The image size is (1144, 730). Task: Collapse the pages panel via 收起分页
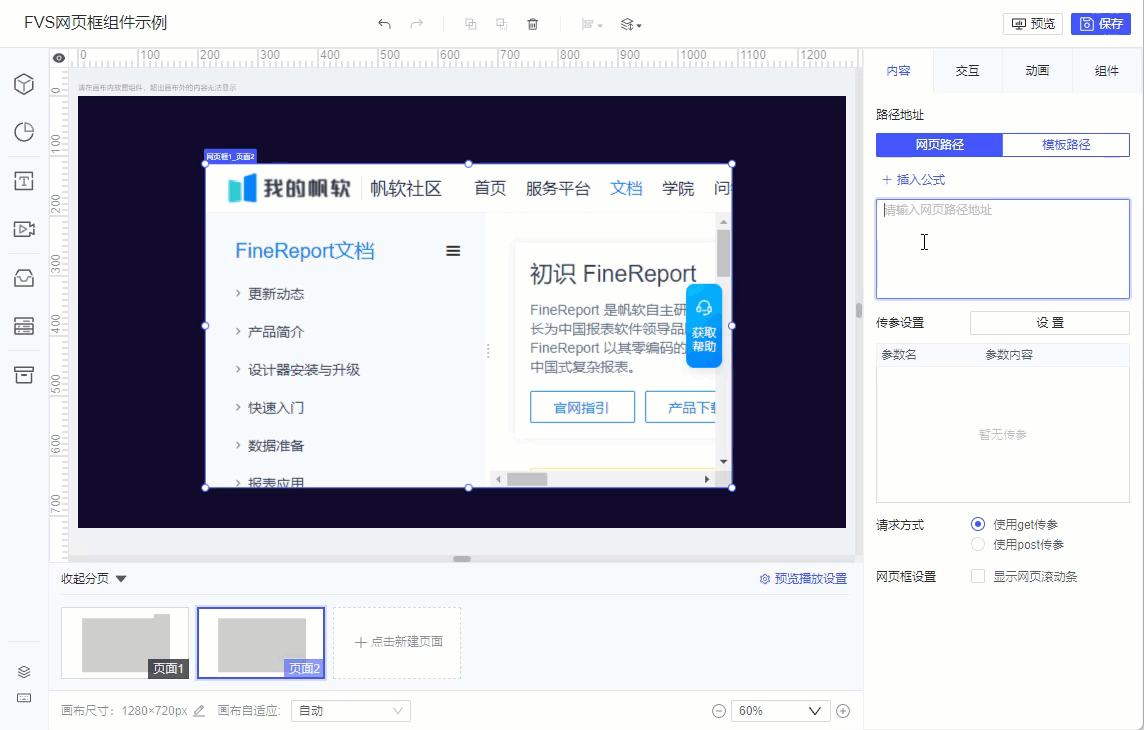point(93,578)
